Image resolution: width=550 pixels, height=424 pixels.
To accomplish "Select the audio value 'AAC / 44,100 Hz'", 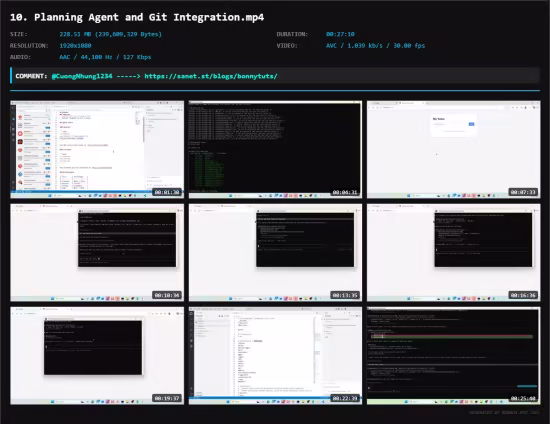I will pyautogui.click(x=86, y=57).
